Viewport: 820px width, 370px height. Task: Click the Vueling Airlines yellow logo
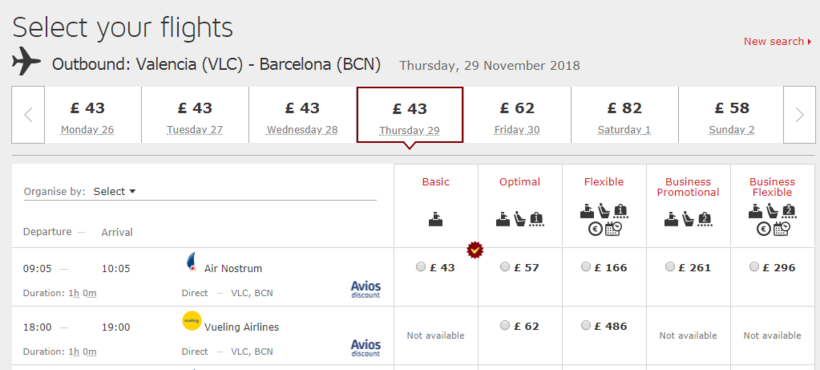coord(191,321)
